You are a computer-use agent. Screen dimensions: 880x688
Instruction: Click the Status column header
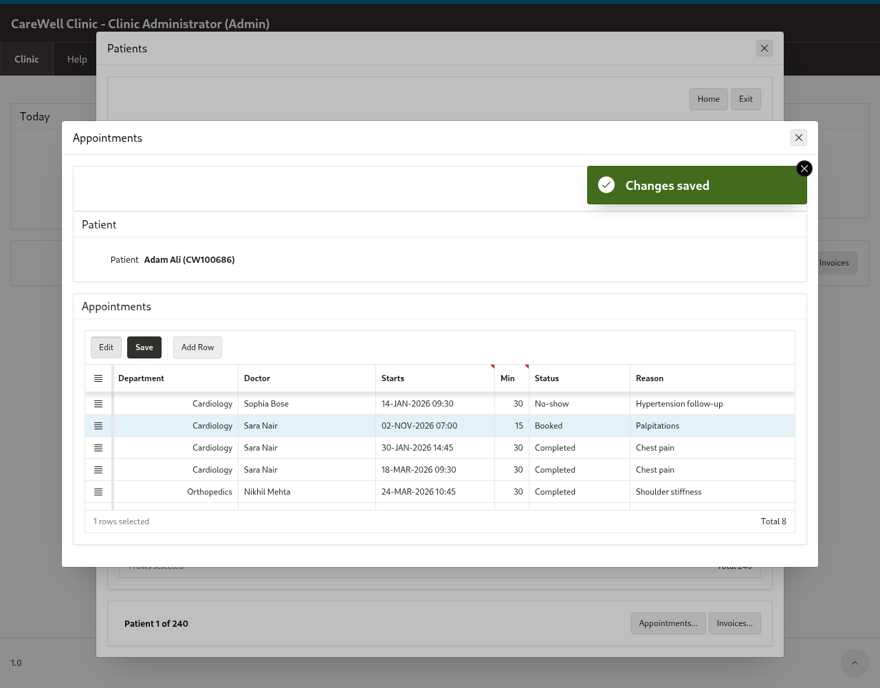pyautogui.click(x=579, y=378)
